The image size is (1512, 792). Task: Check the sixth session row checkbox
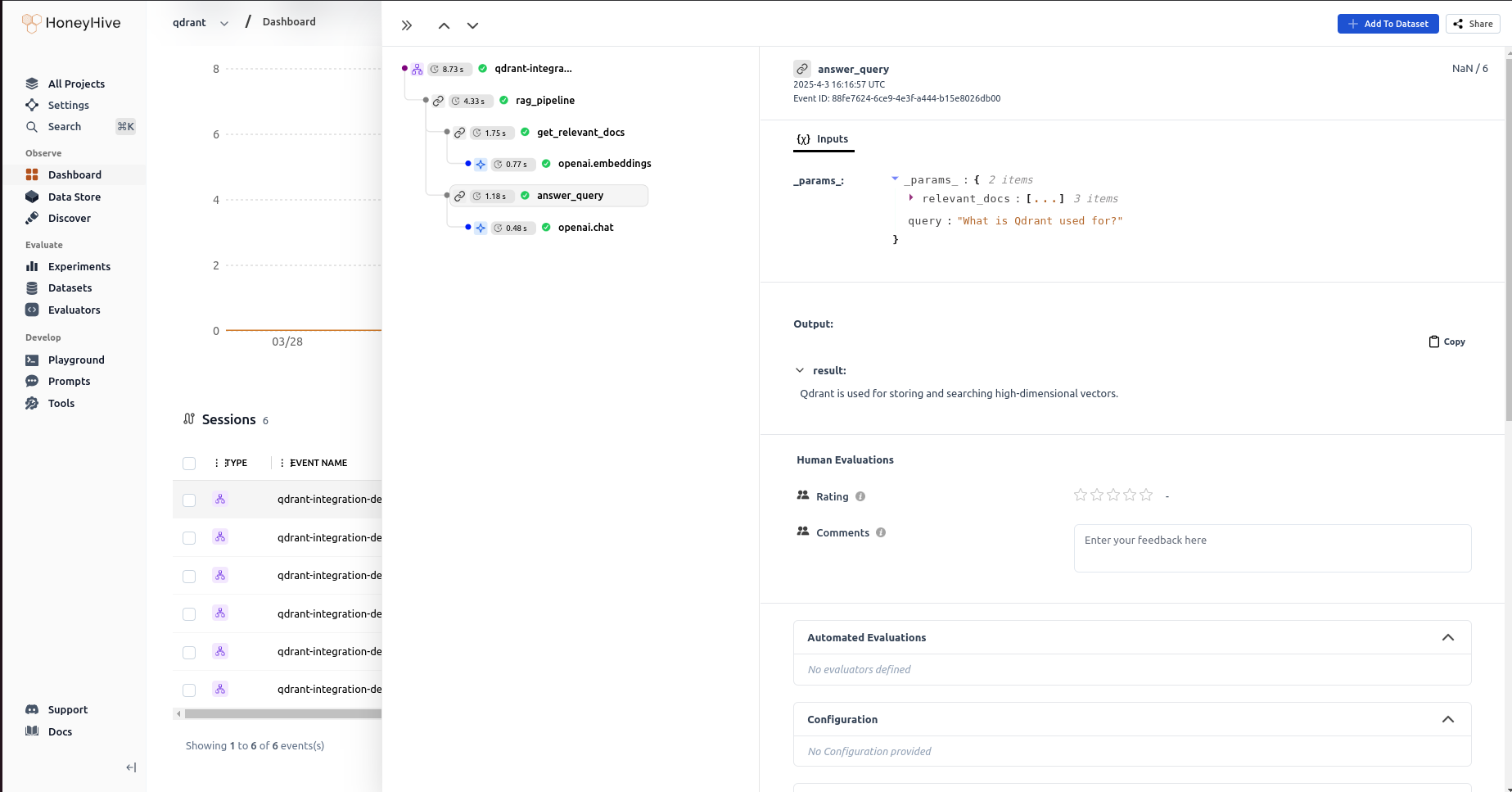pos(189,690)
